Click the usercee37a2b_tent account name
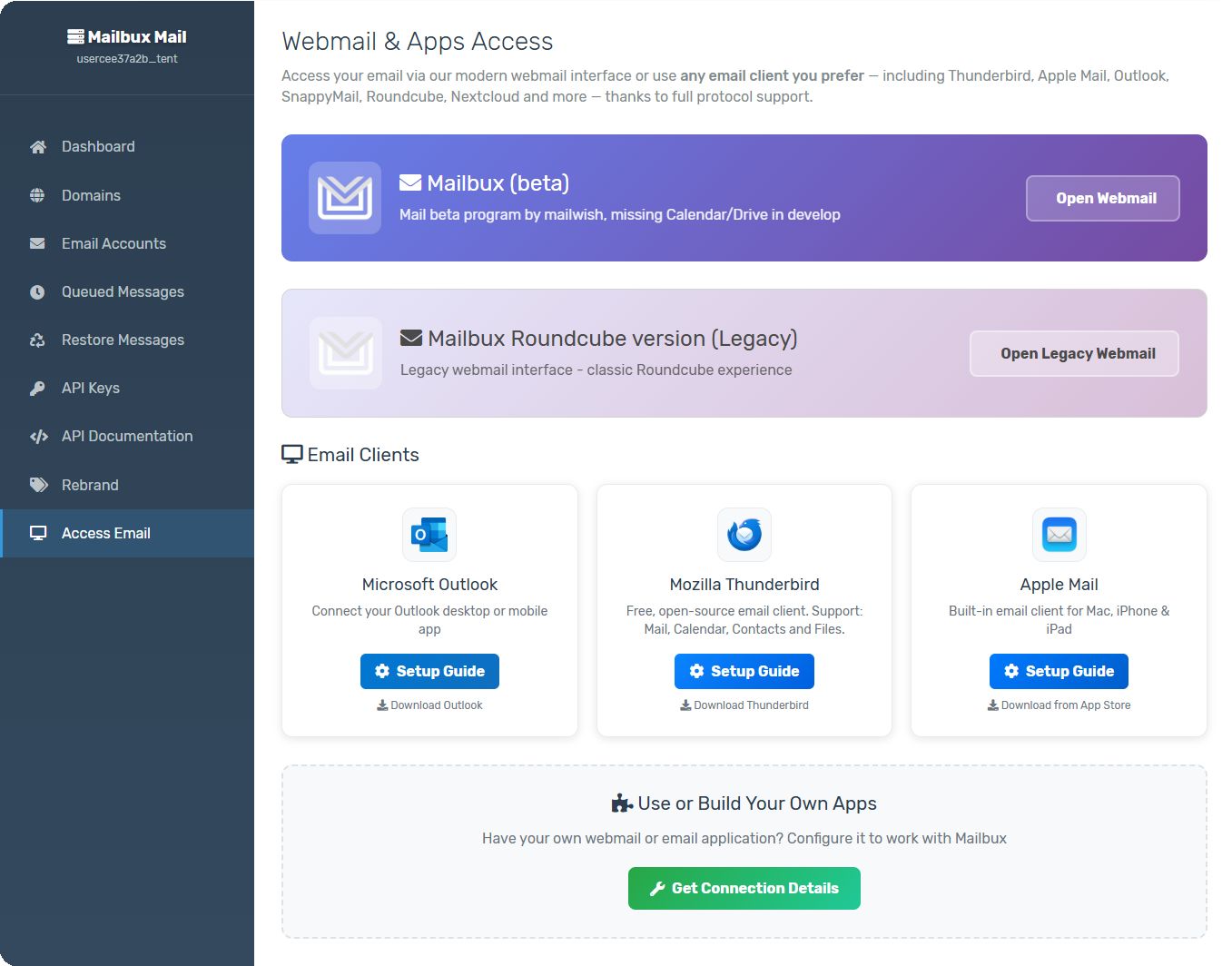Screen dimensions: 1232x966 127,59
